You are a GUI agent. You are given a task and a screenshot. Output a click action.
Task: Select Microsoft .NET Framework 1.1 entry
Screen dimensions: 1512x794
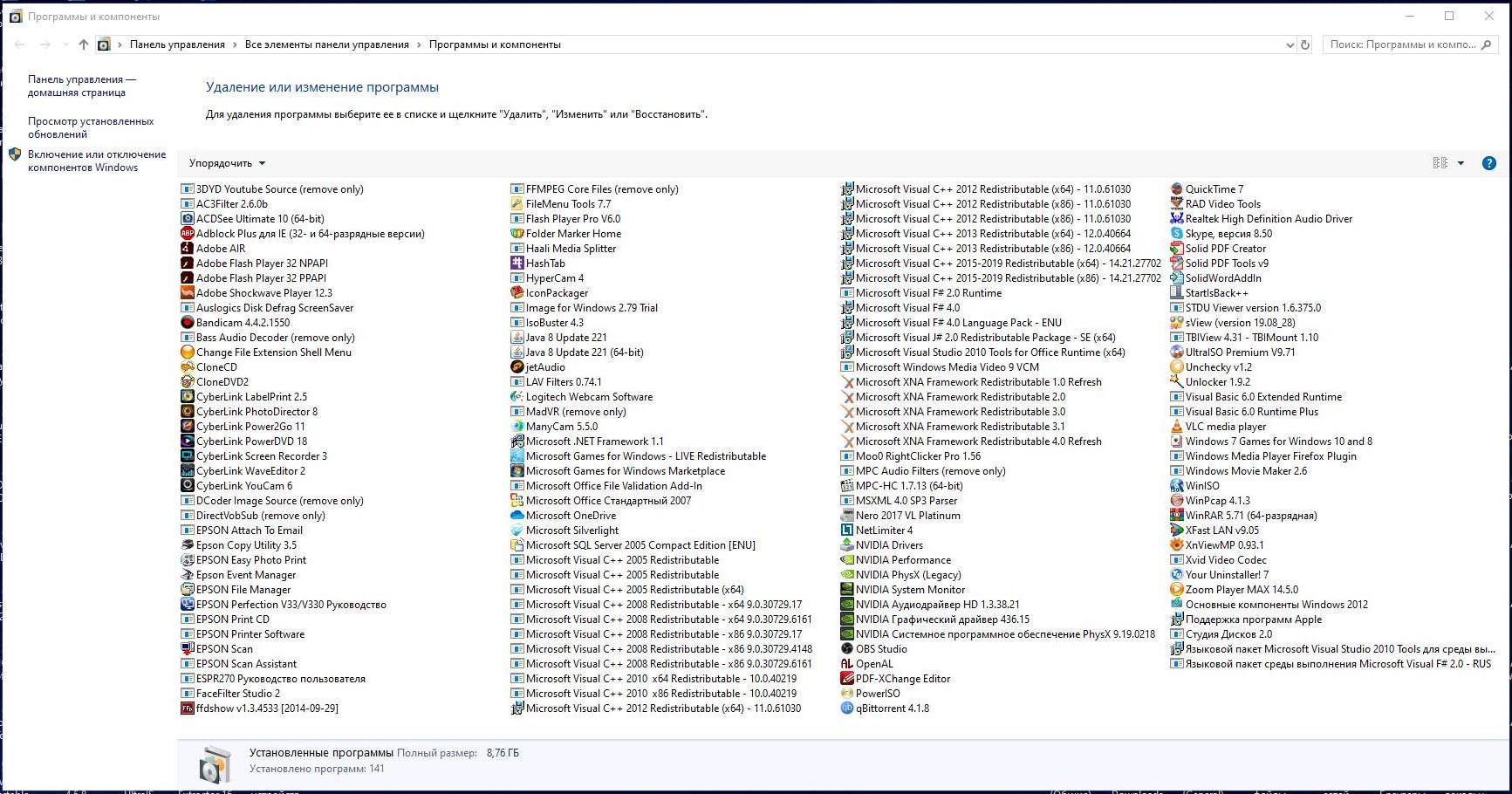point(586,441)
